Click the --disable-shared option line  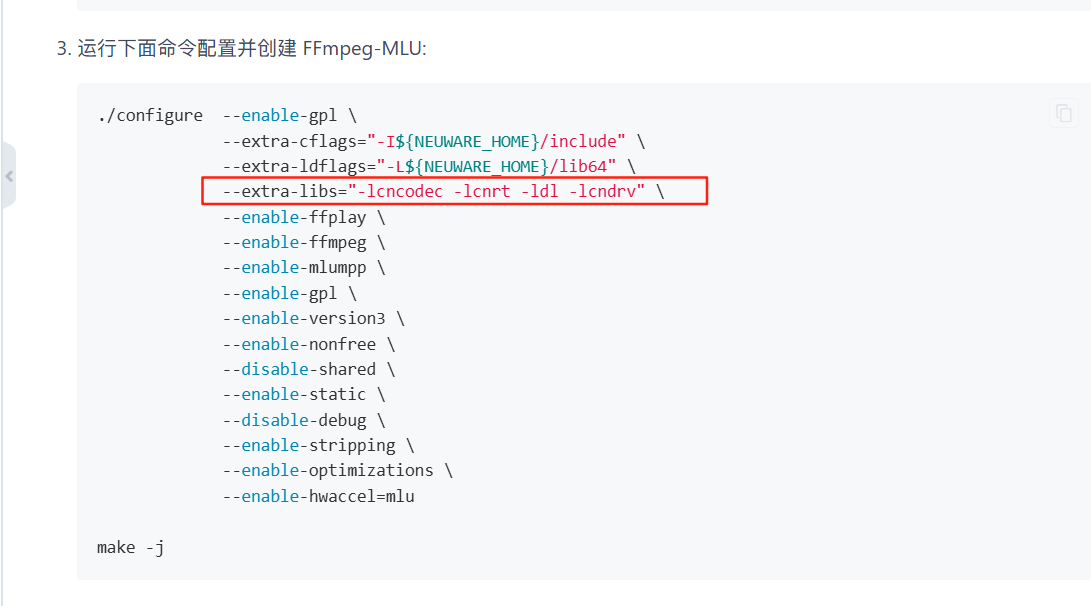click(x=308, y=369)
